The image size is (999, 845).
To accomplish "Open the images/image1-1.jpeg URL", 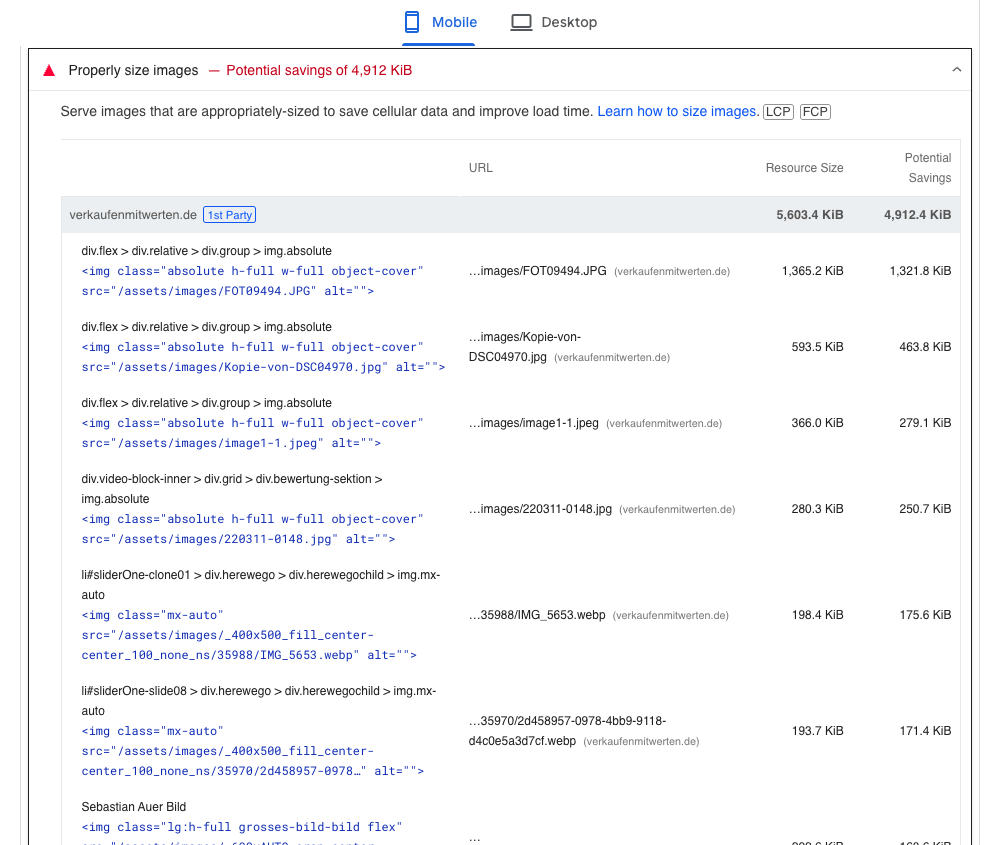I will (533, 423).
